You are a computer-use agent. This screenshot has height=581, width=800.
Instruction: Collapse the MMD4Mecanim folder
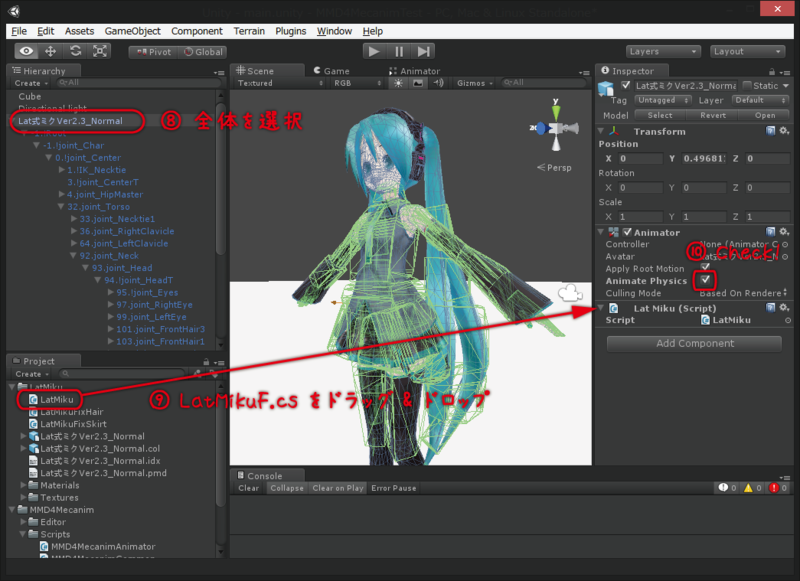(x=12, y=510)
